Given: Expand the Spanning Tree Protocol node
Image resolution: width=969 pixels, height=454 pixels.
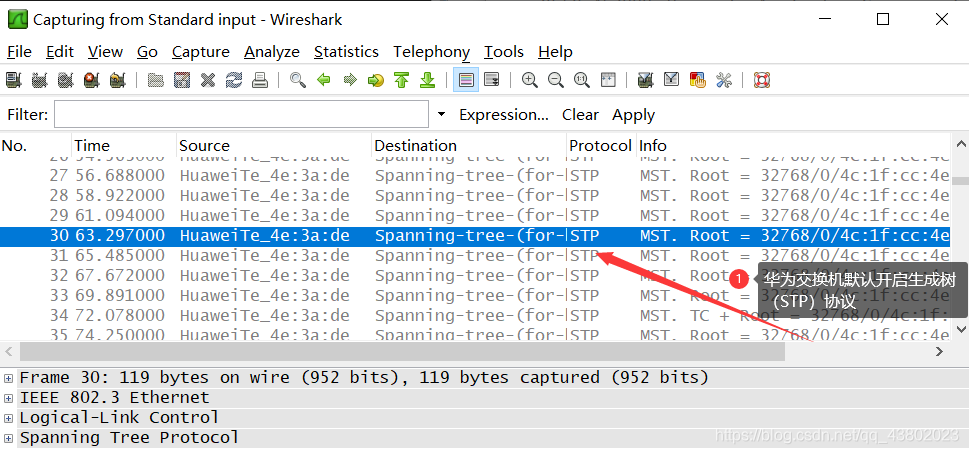Looking at the screenshot, I should coord(9,438).
